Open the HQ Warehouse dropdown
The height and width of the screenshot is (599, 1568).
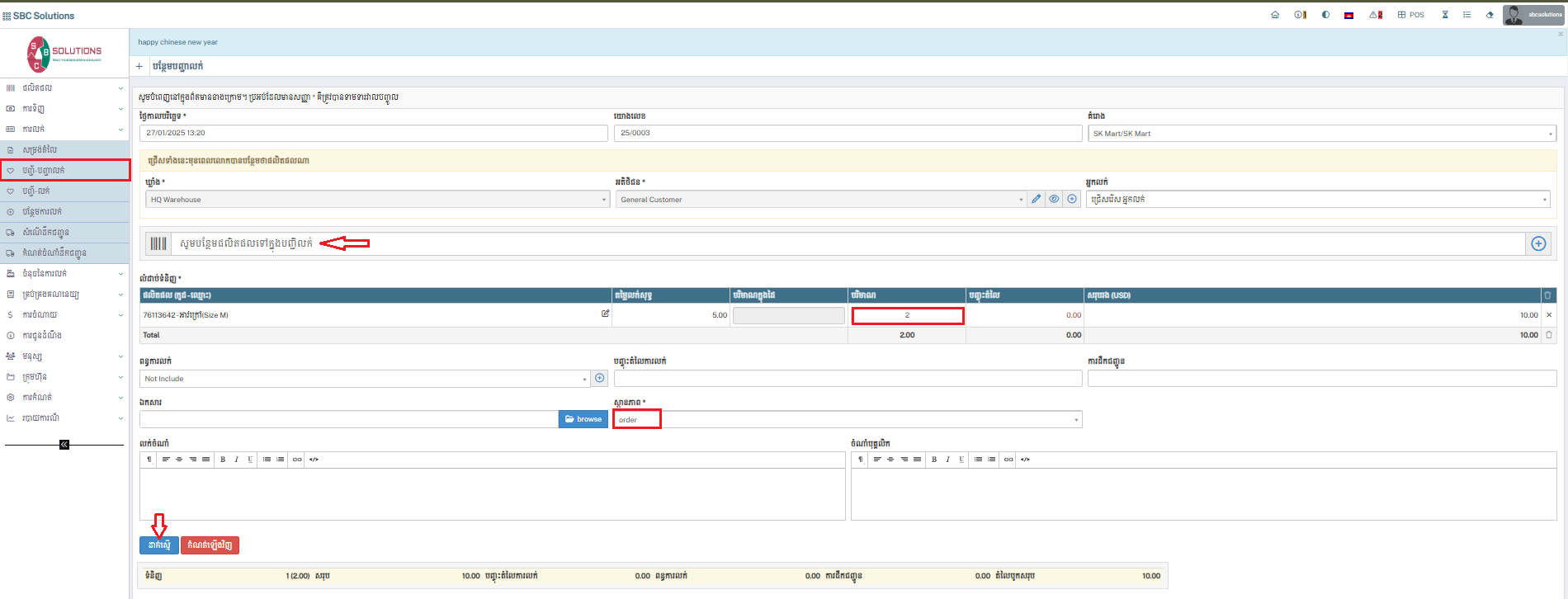coord(378,200)
